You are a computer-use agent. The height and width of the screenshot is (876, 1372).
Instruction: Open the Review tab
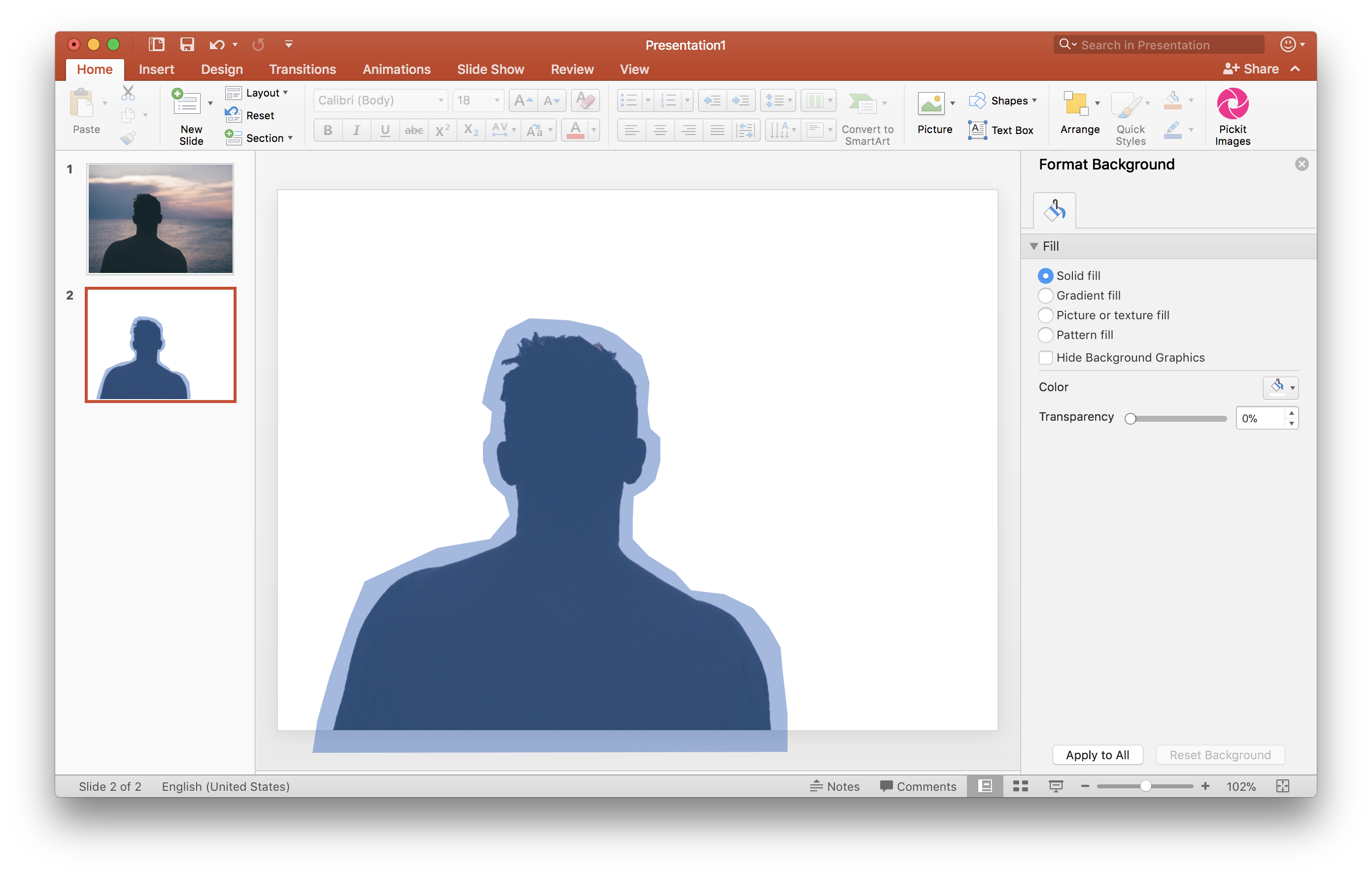(572, 69)
